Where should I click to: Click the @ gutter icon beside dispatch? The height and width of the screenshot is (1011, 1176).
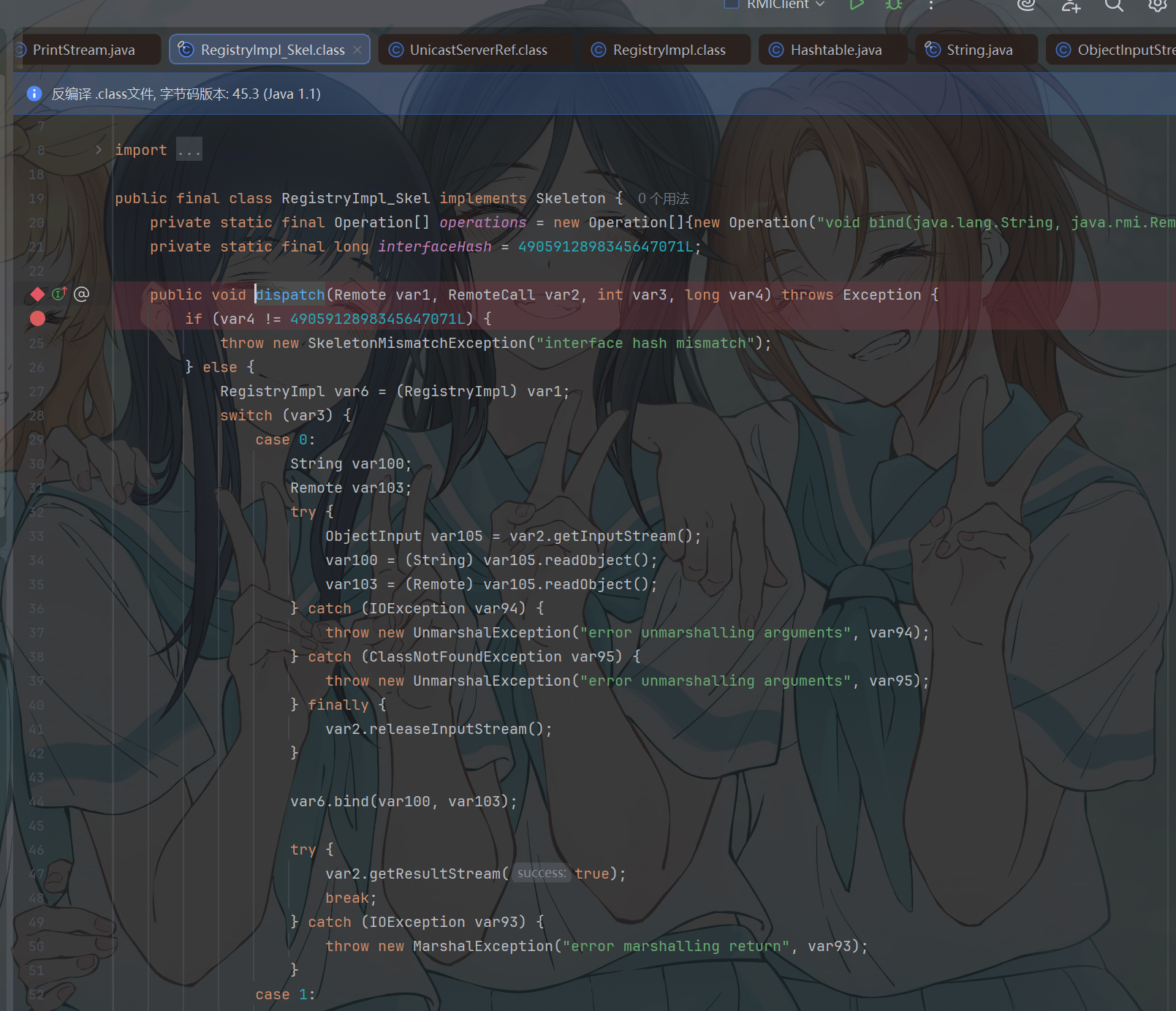point(82,294)
